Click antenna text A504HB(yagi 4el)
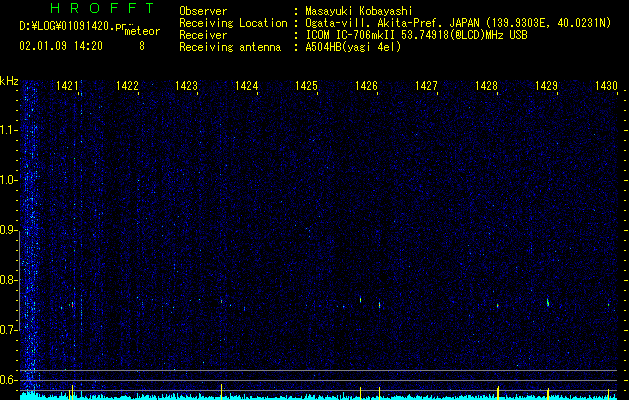629x400 pixels. (x=353, y=47)
